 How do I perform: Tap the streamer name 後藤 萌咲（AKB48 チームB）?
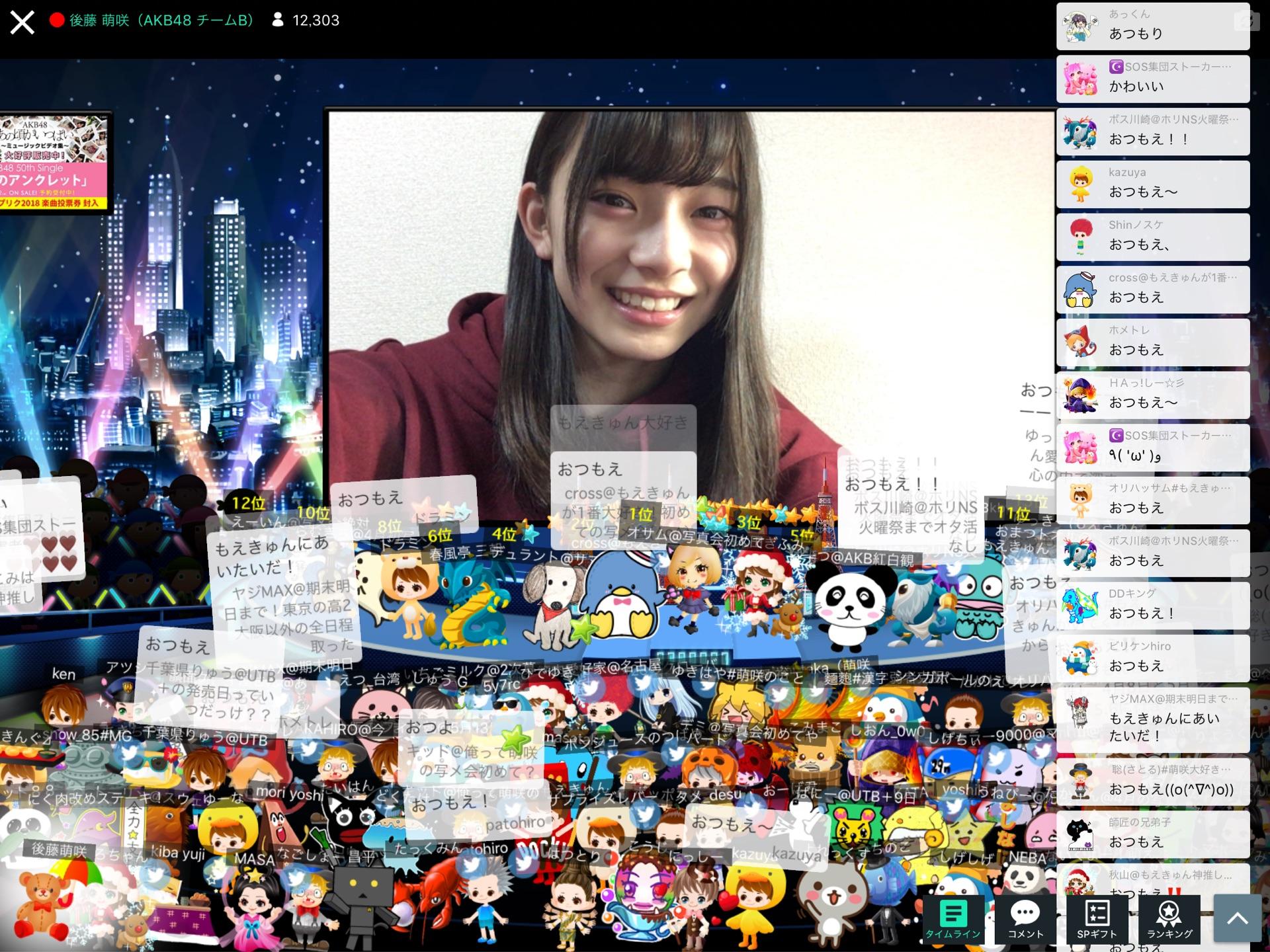click(x=161, y=20)
